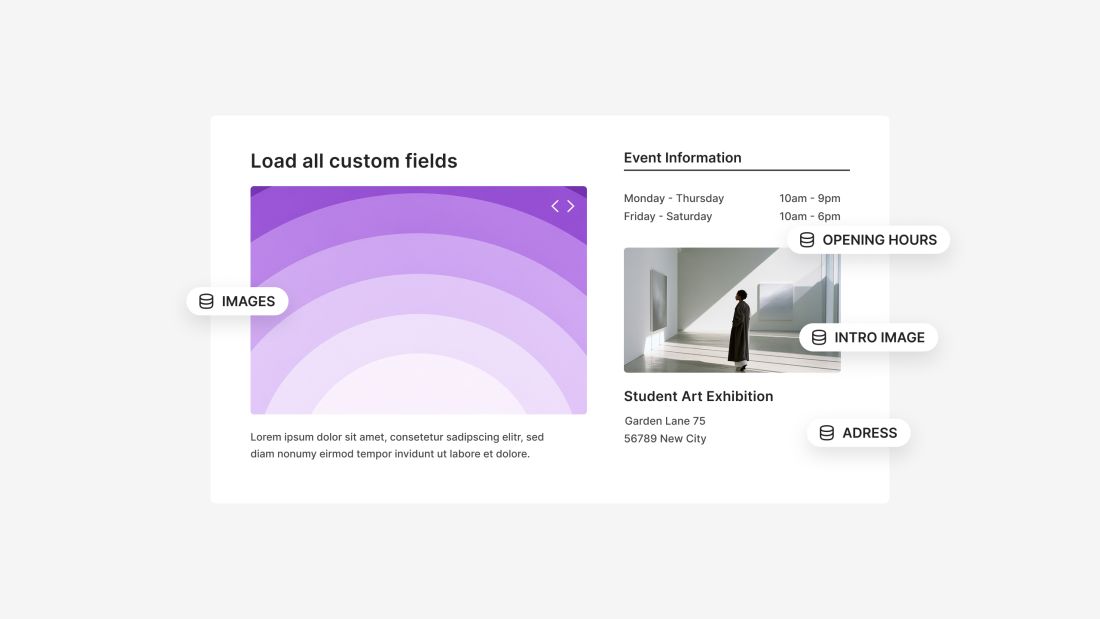
Task: Click the '10am - 9pm' hours value
Action: pos(810,199)
